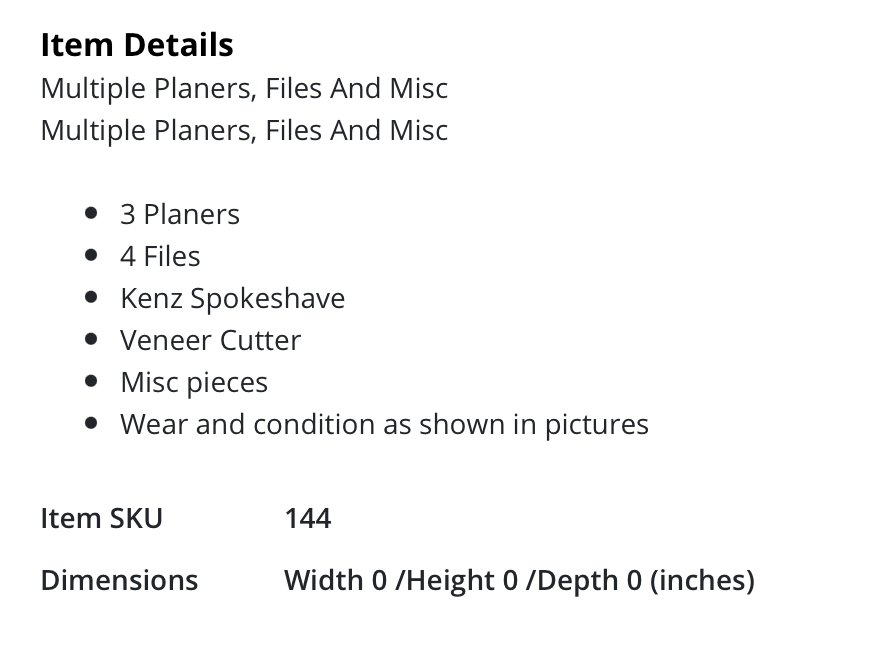
Task: Click the first 'Multiple Planers, Files And Misc' line
Action: click(x=244, y=88)
